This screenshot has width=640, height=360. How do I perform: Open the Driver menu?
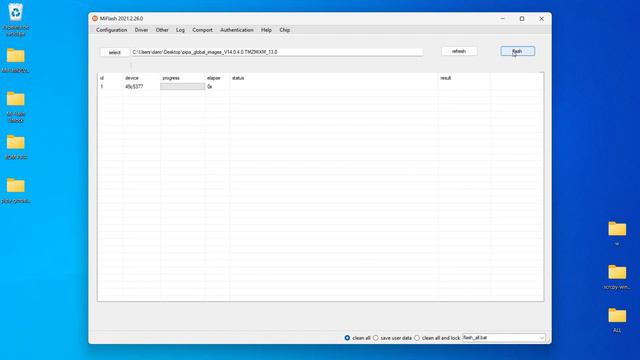coord(141,30)
